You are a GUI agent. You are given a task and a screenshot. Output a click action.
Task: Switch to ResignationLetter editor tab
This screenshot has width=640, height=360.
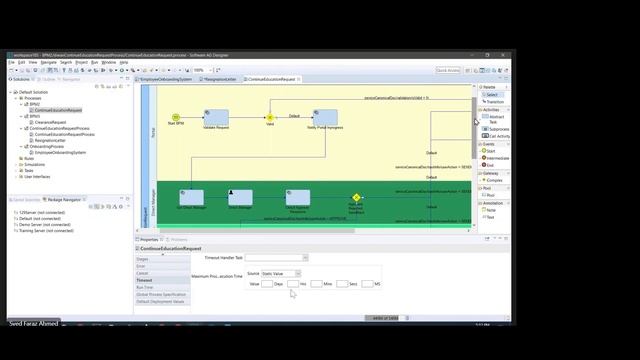click(x=218, y=79)
